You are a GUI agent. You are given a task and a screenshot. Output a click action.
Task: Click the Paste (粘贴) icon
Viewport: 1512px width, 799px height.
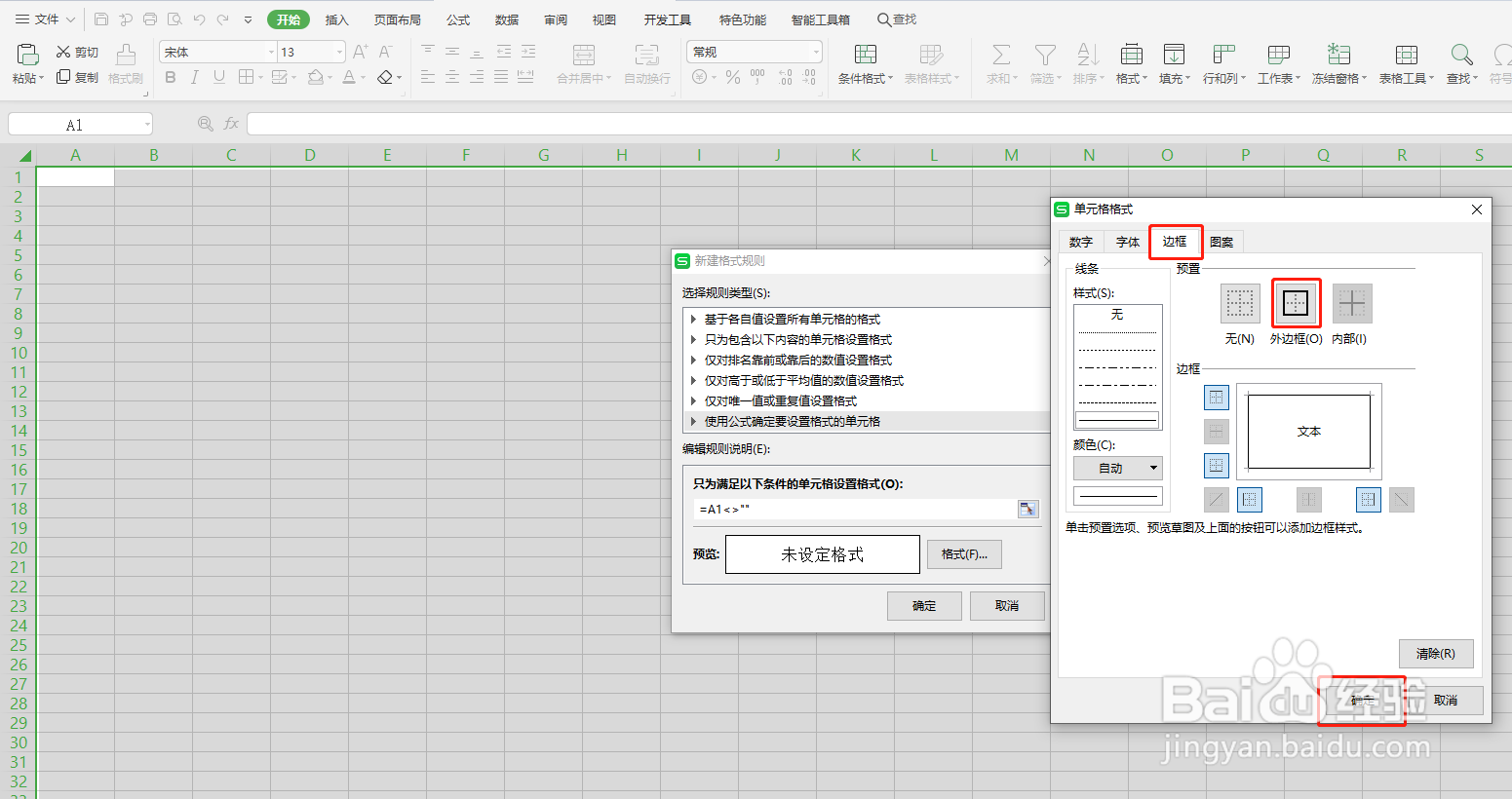pyautogui.click(x=27, y=55)
